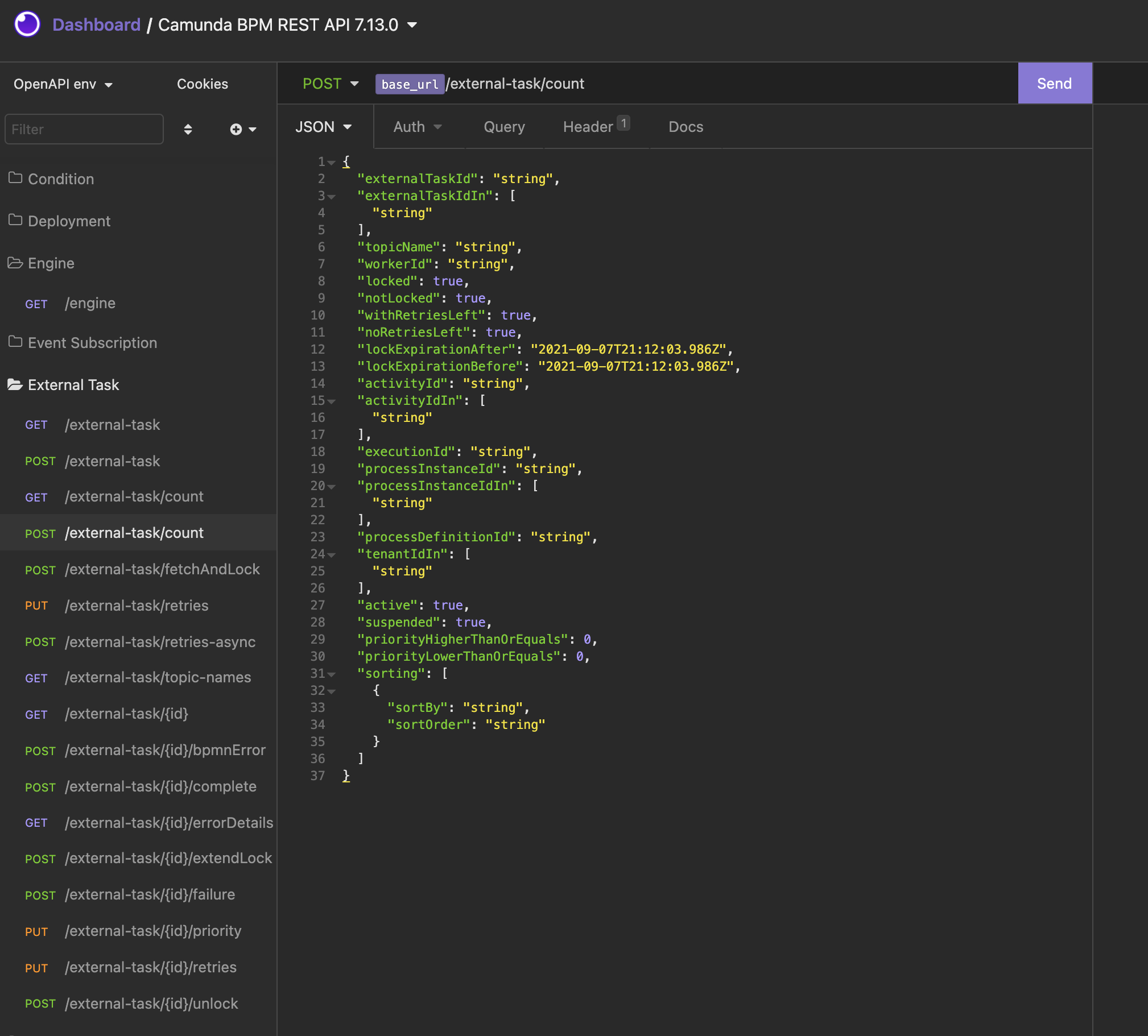Select GET /external-task/{id}/errorDetails request
1148x1036 pixels.
point(138,823)
